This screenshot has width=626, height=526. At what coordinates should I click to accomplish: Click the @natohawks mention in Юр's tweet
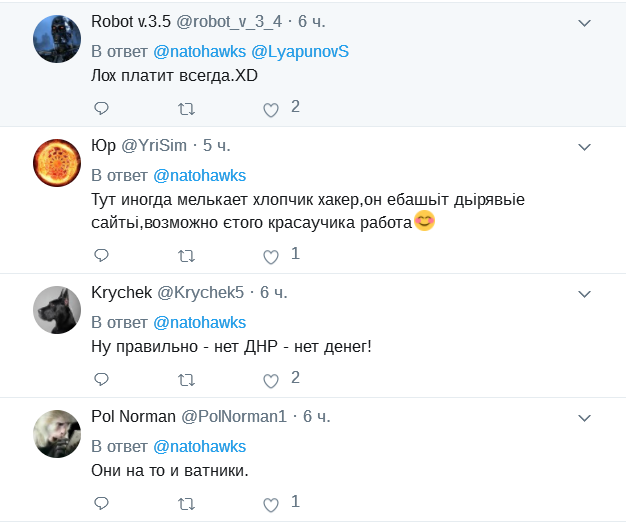click(199, 175)
